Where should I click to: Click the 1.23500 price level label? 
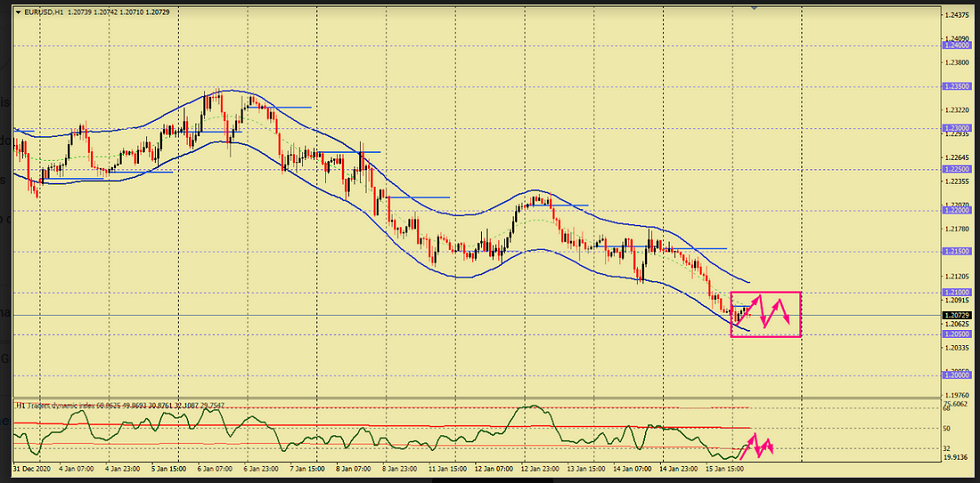pyautogui.click(x=957, y=87)
